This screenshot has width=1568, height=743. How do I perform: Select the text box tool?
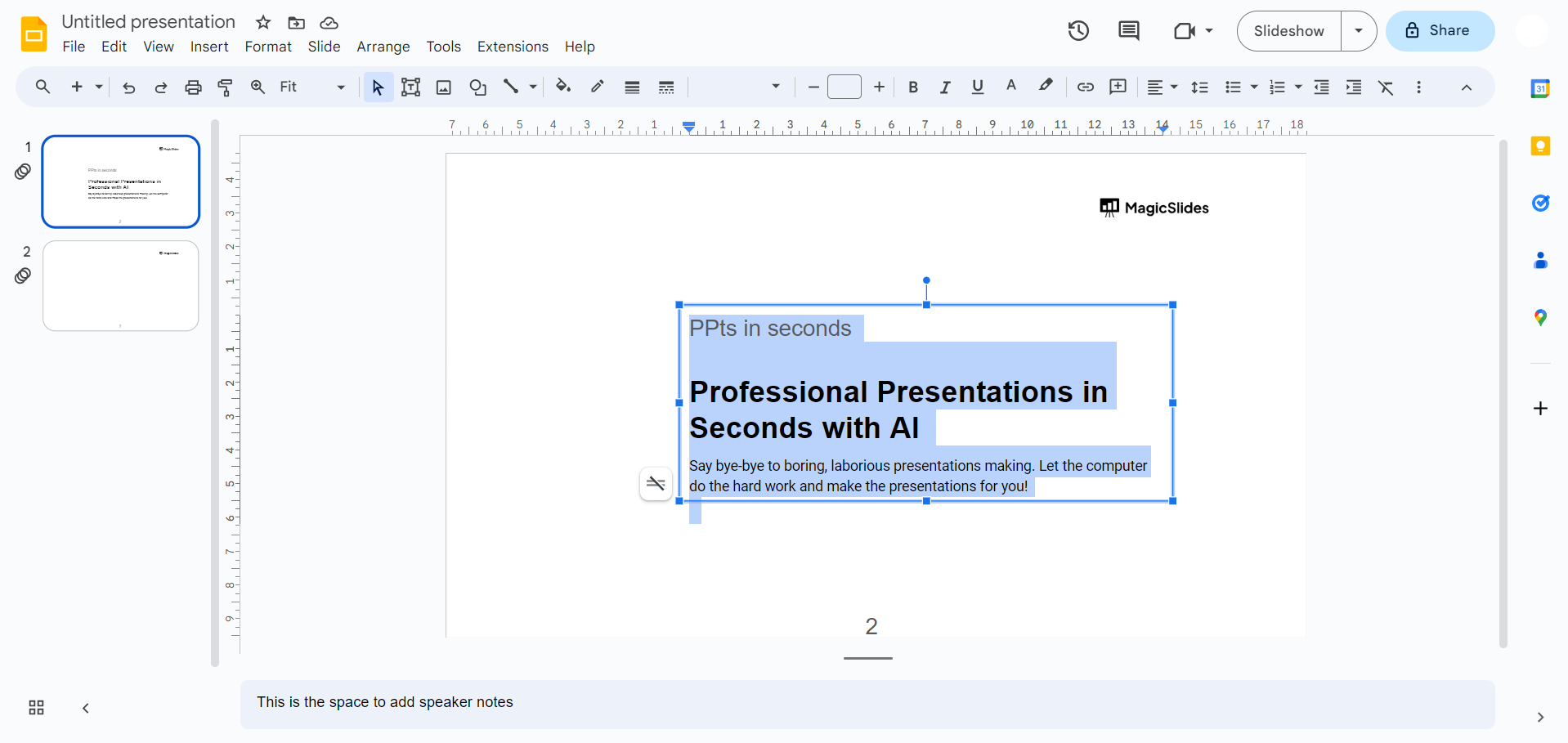pyautogui.click(x=410, y=87)
